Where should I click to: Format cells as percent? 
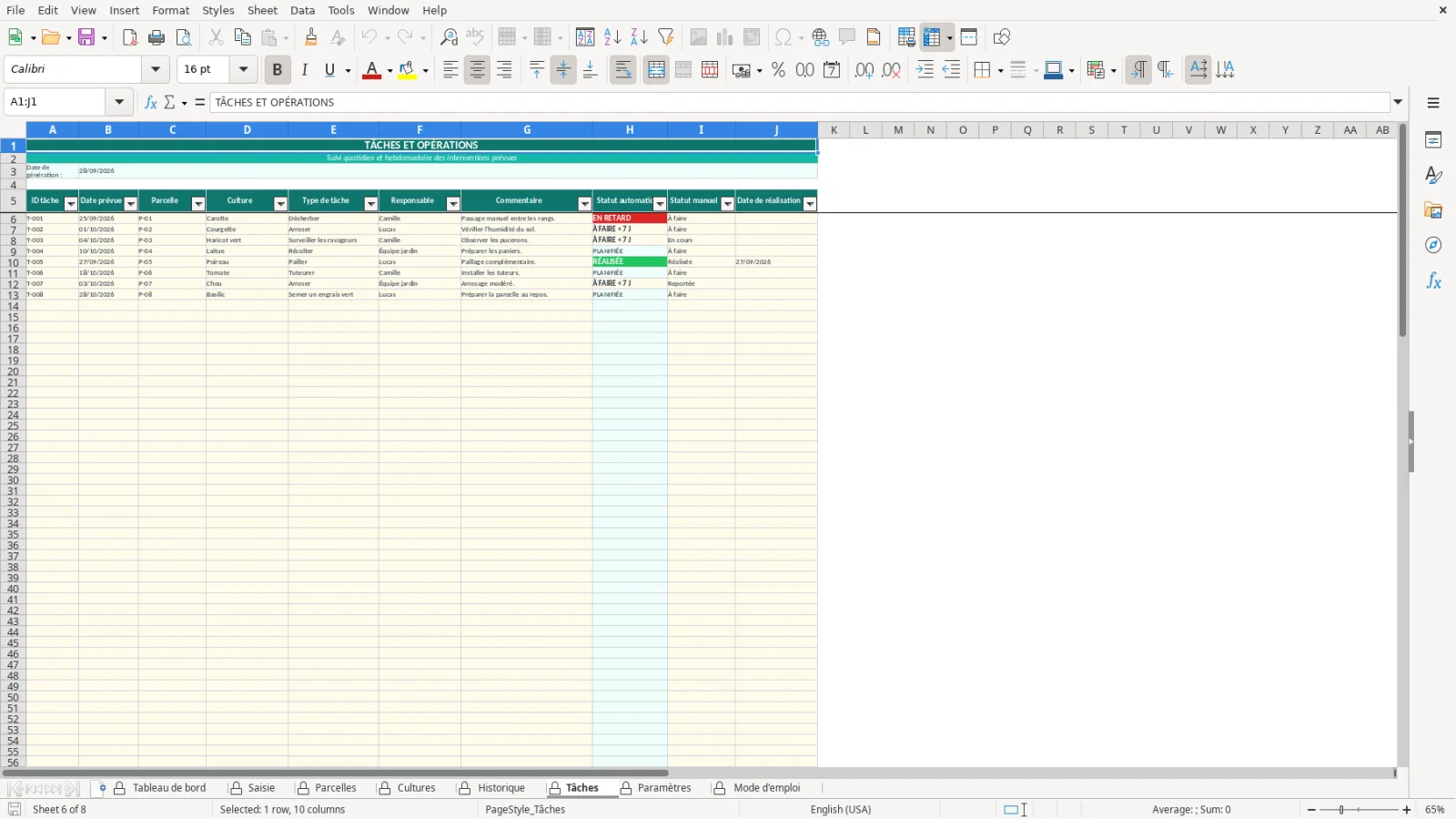778,70
